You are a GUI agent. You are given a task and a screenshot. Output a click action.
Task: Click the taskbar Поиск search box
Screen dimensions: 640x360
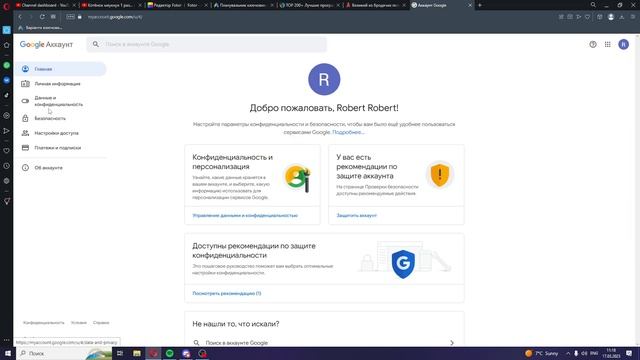tap(63, 353)
